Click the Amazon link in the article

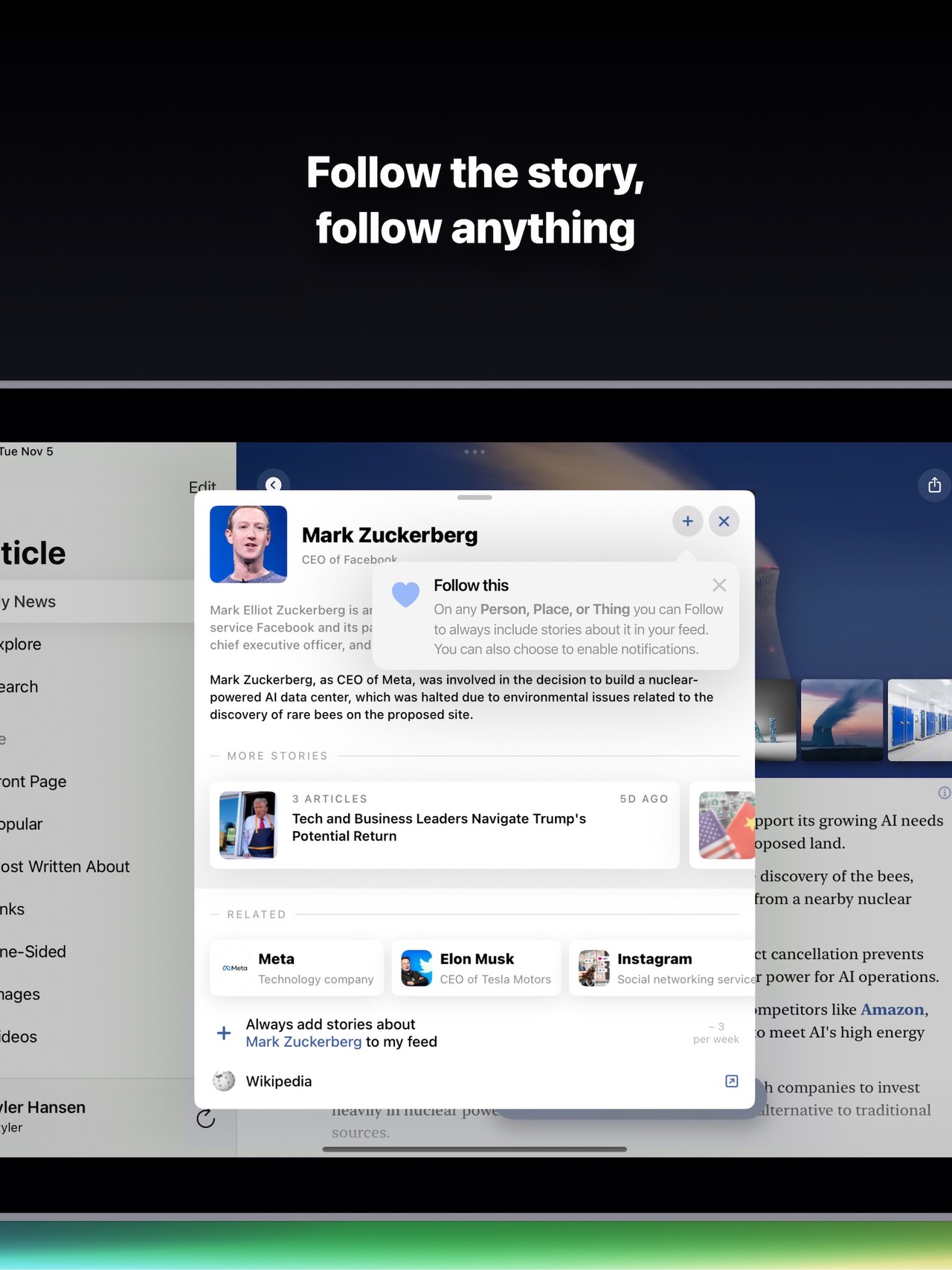pos(892,1010)
